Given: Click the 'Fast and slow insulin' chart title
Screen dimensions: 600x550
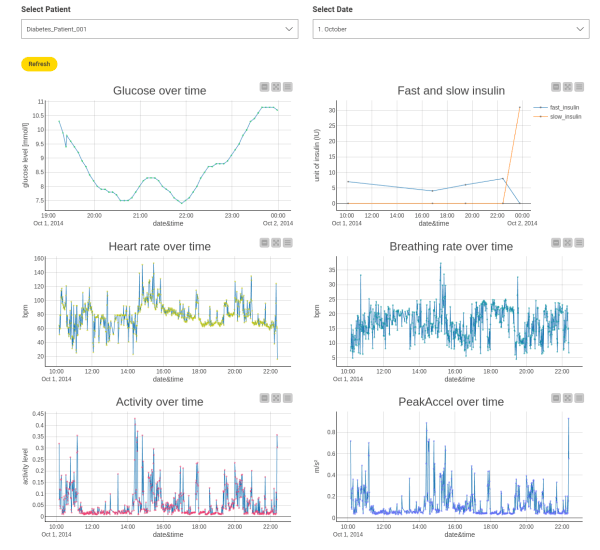Looking at the screenshot, I should (x=451, y=91).
